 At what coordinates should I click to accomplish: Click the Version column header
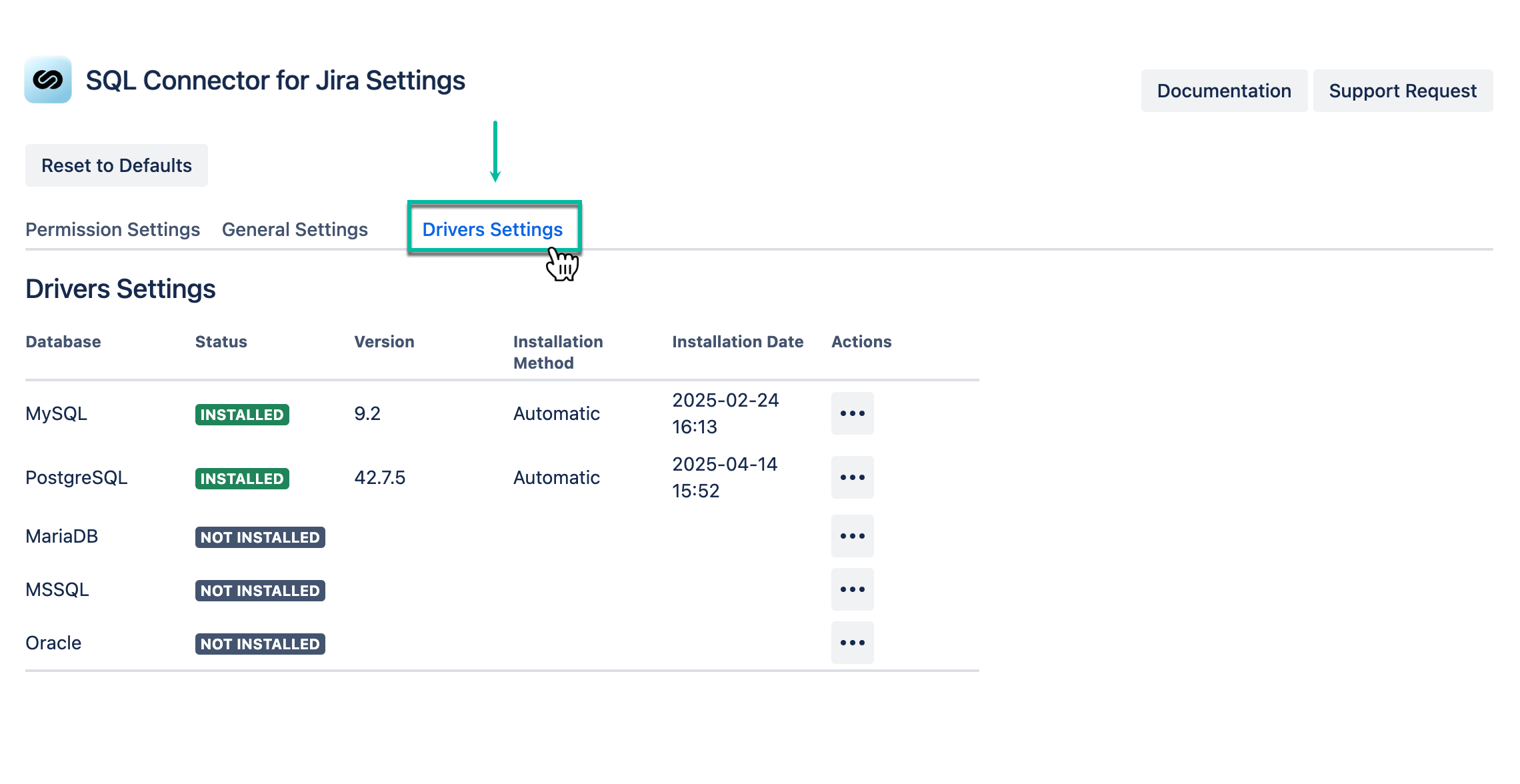coord(384,341)
